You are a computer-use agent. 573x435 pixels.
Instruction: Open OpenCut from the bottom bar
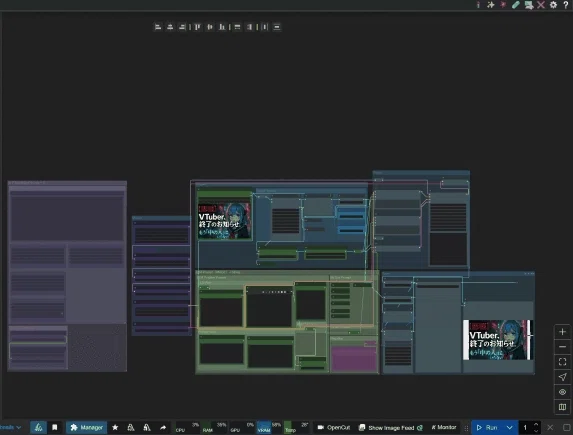[333, 427]
